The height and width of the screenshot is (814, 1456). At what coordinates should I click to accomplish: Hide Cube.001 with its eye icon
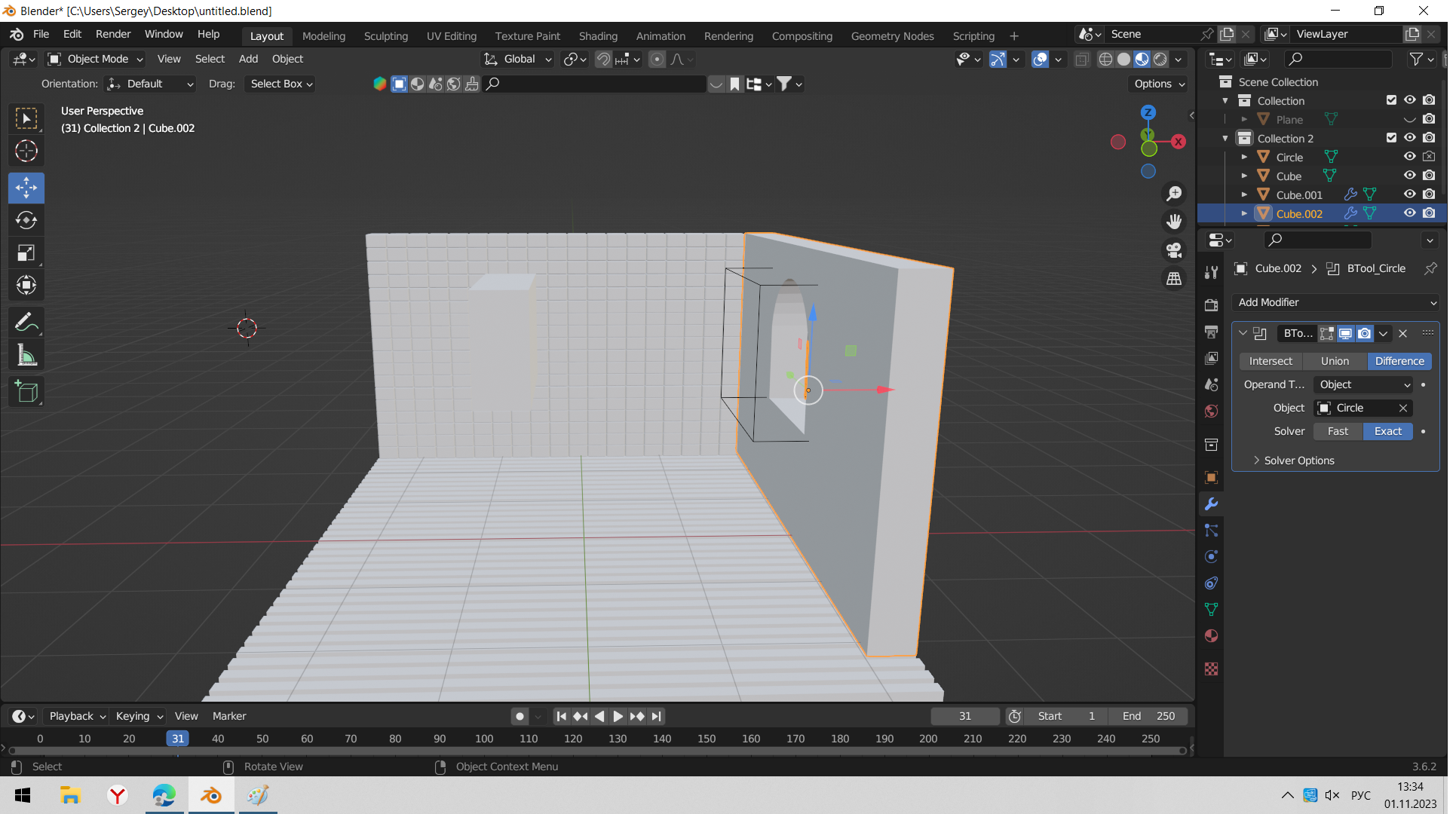click(x=1409, y=194)
